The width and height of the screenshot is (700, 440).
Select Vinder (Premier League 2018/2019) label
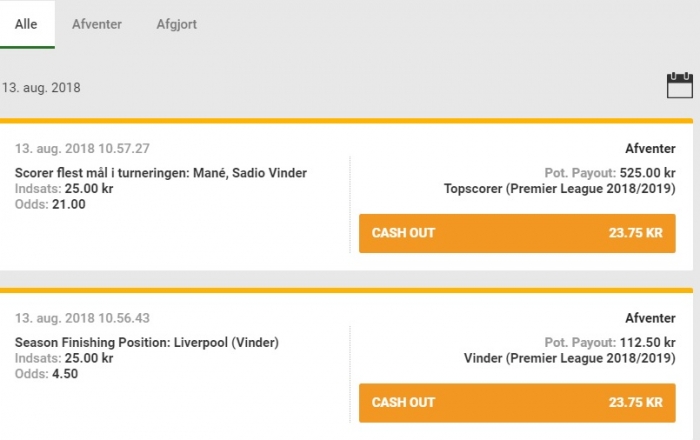(569, 358)
